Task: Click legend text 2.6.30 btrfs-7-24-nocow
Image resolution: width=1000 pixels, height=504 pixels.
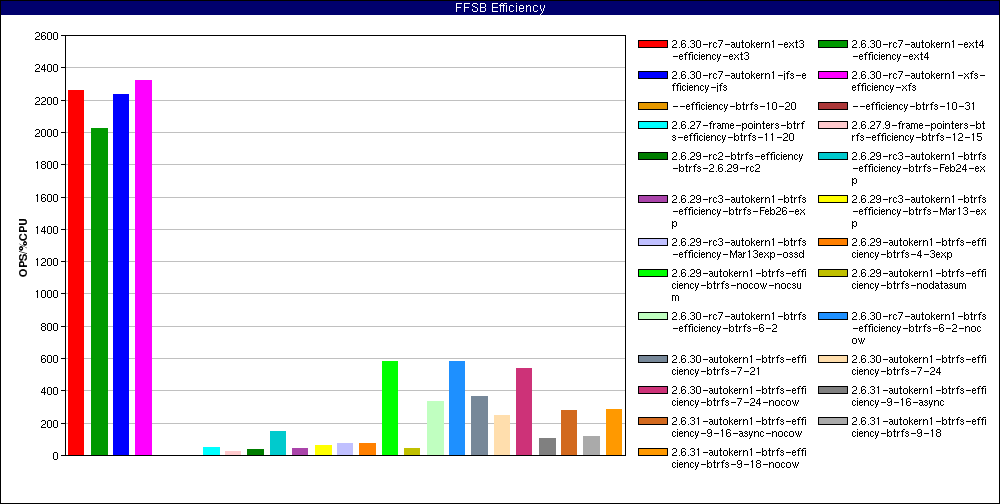Action: click(739, 396)
